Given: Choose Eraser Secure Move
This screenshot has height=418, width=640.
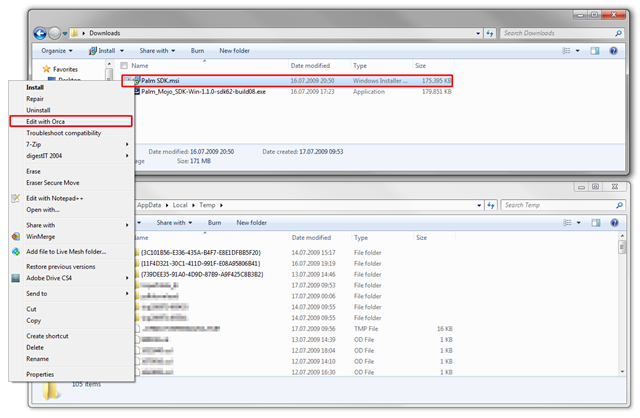Looking at the screenshot, I should point(71,183).
